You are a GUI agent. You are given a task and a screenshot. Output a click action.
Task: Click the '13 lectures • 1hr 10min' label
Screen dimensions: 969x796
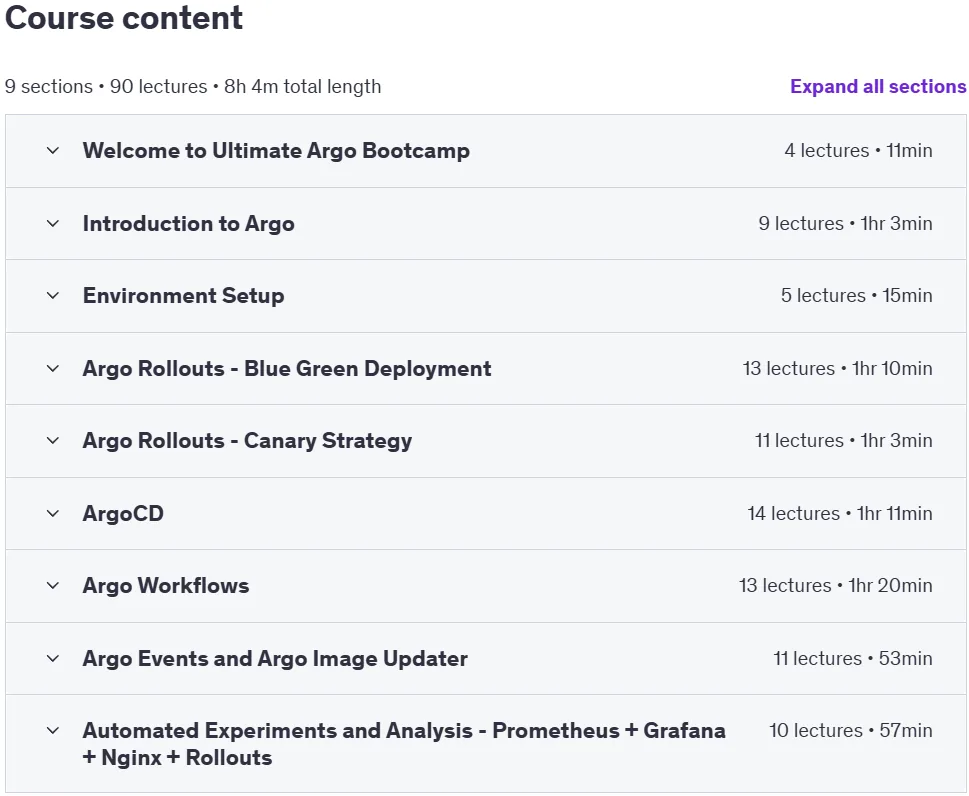(x=837, y=368)
